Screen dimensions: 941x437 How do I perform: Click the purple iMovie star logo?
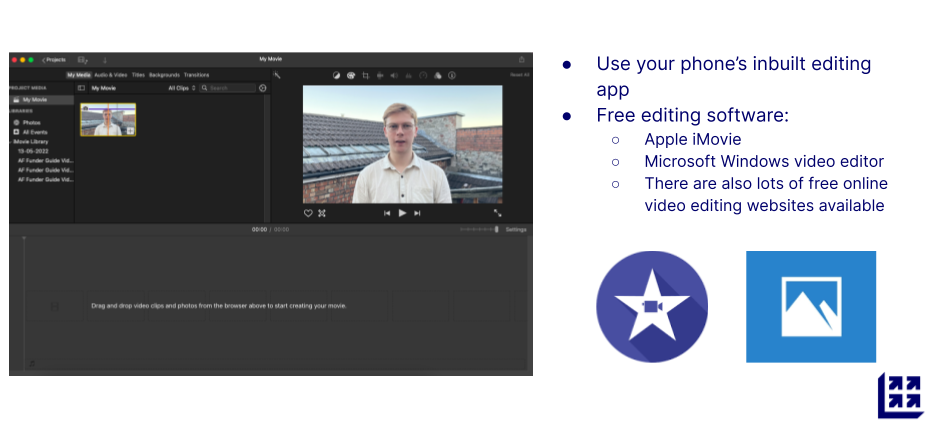point(652,307)
